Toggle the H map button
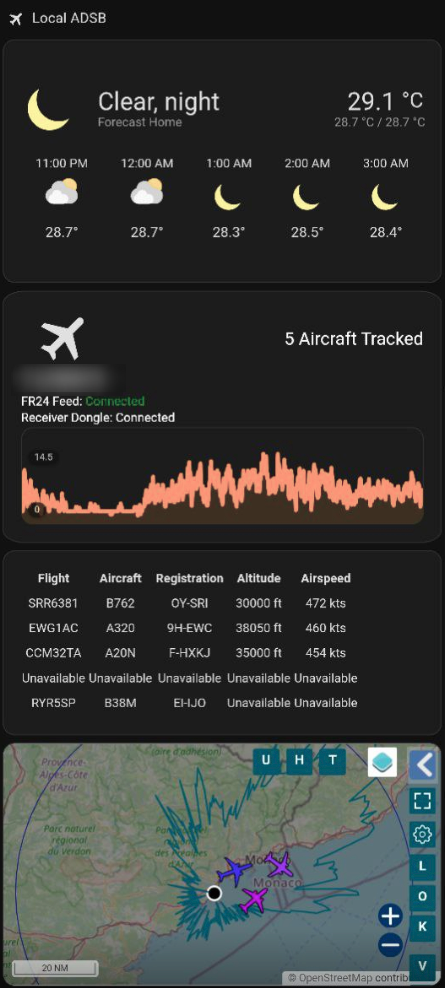 point(299,761)
